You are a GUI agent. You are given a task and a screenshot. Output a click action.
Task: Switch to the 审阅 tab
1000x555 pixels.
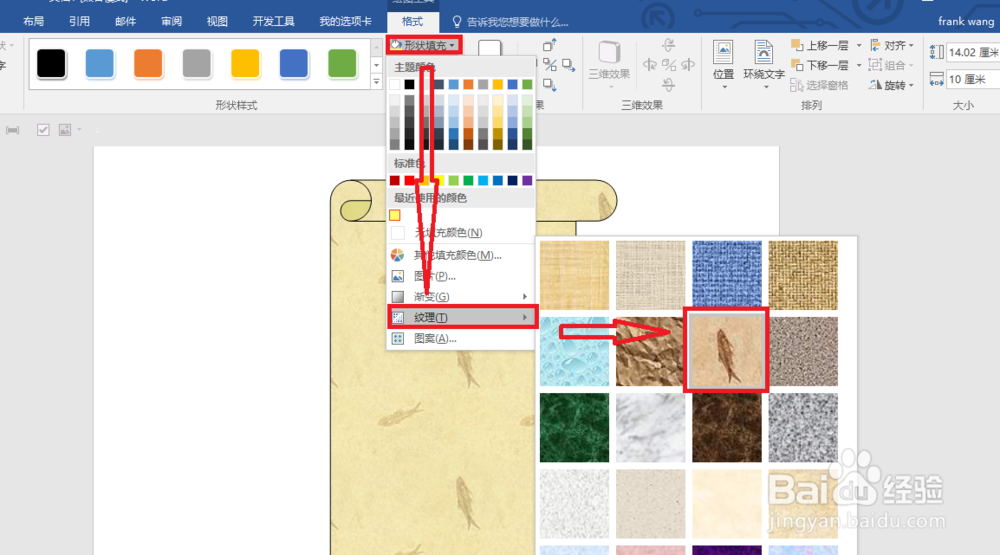(x=171, y=22)
